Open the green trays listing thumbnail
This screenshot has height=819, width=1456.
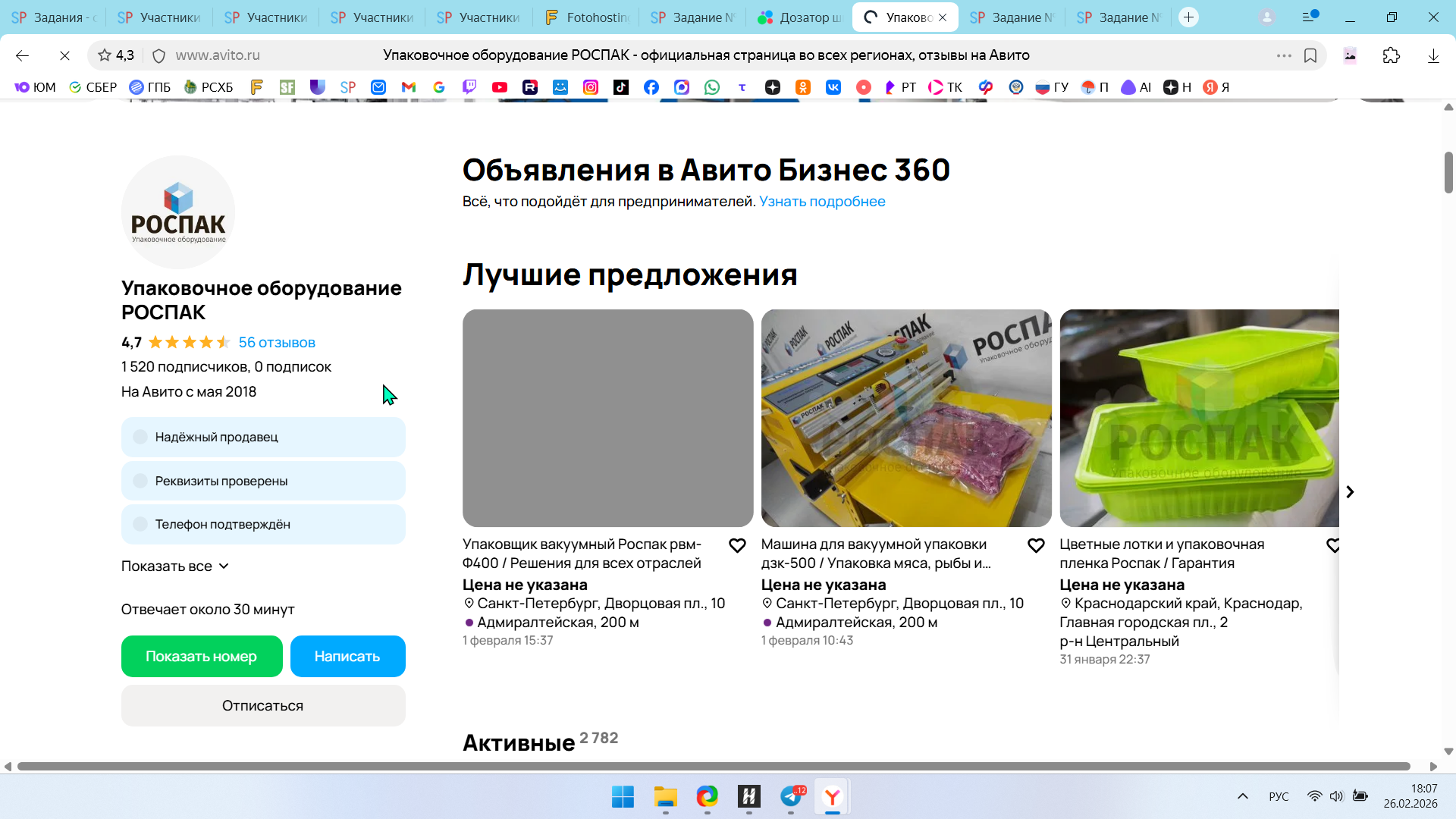tap(1199, 418)
